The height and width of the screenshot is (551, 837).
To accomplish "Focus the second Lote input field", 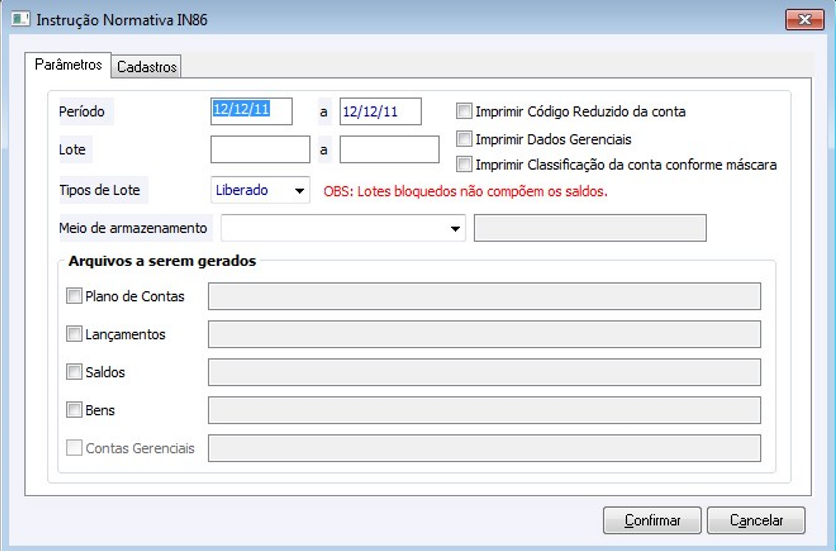I will (x=389, y=149).
